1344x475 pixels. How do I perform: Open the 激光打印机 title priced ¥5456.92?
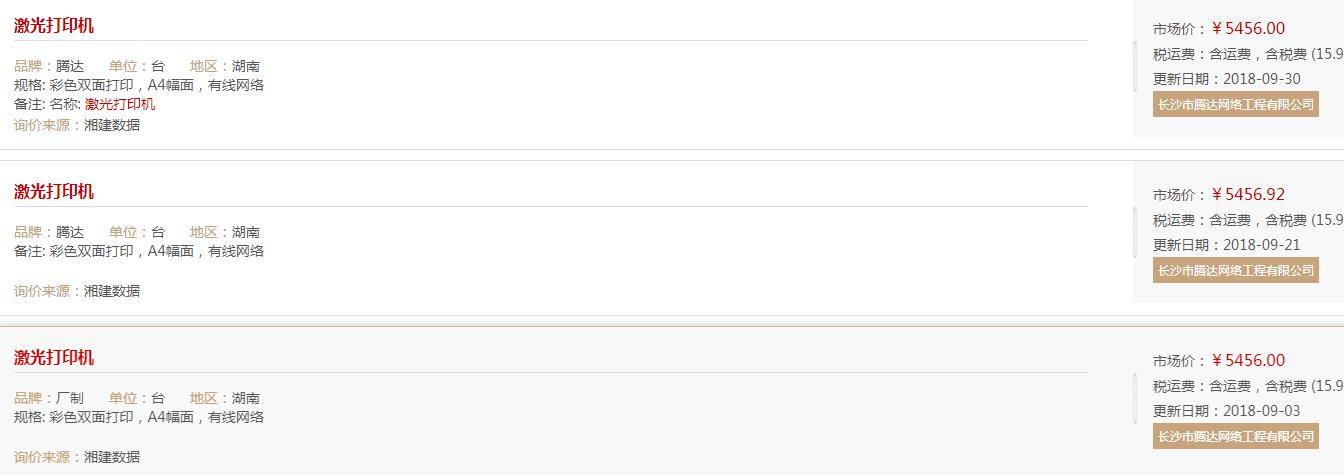tap(54, 192)
